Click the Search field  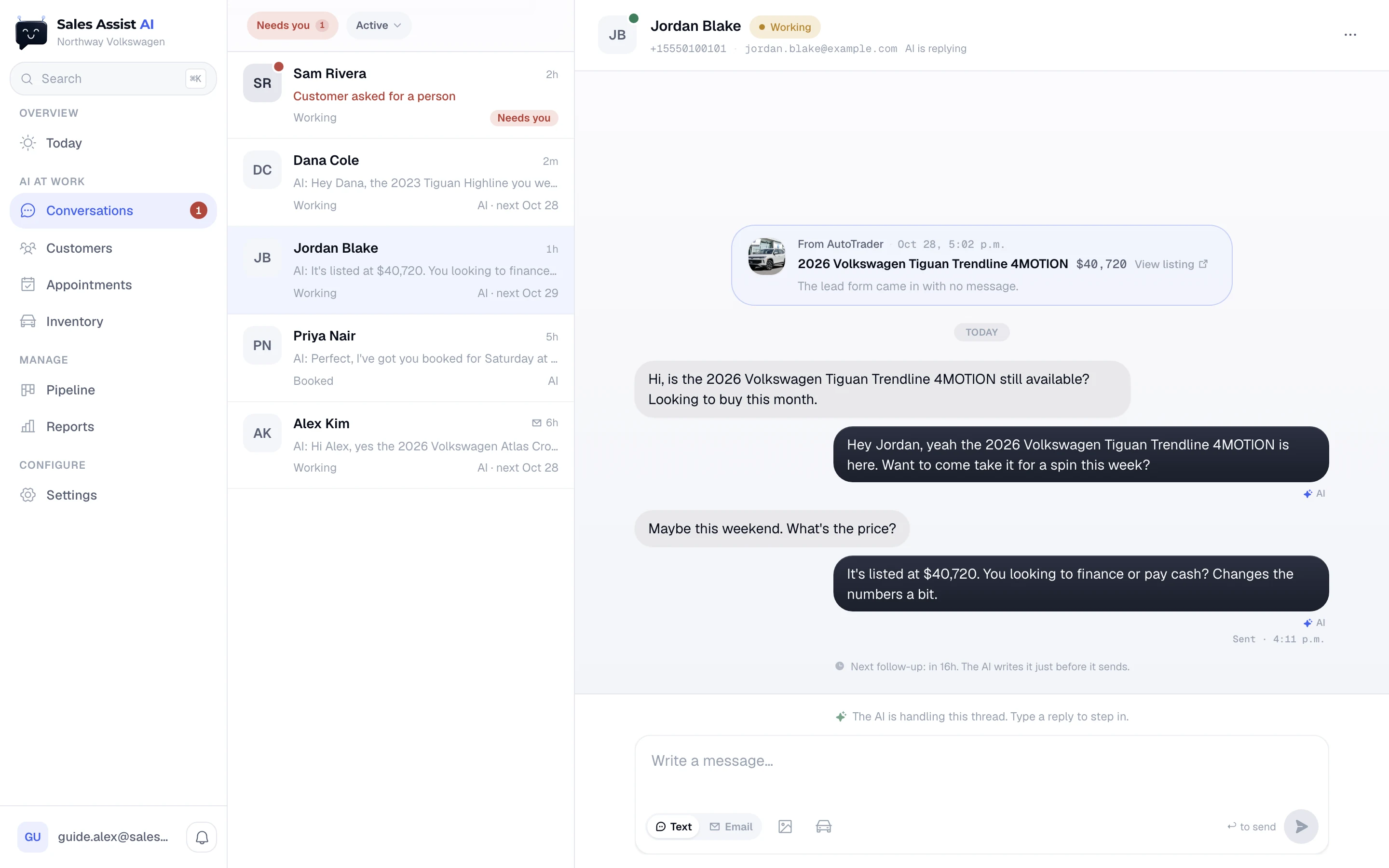tap(113, 79)
